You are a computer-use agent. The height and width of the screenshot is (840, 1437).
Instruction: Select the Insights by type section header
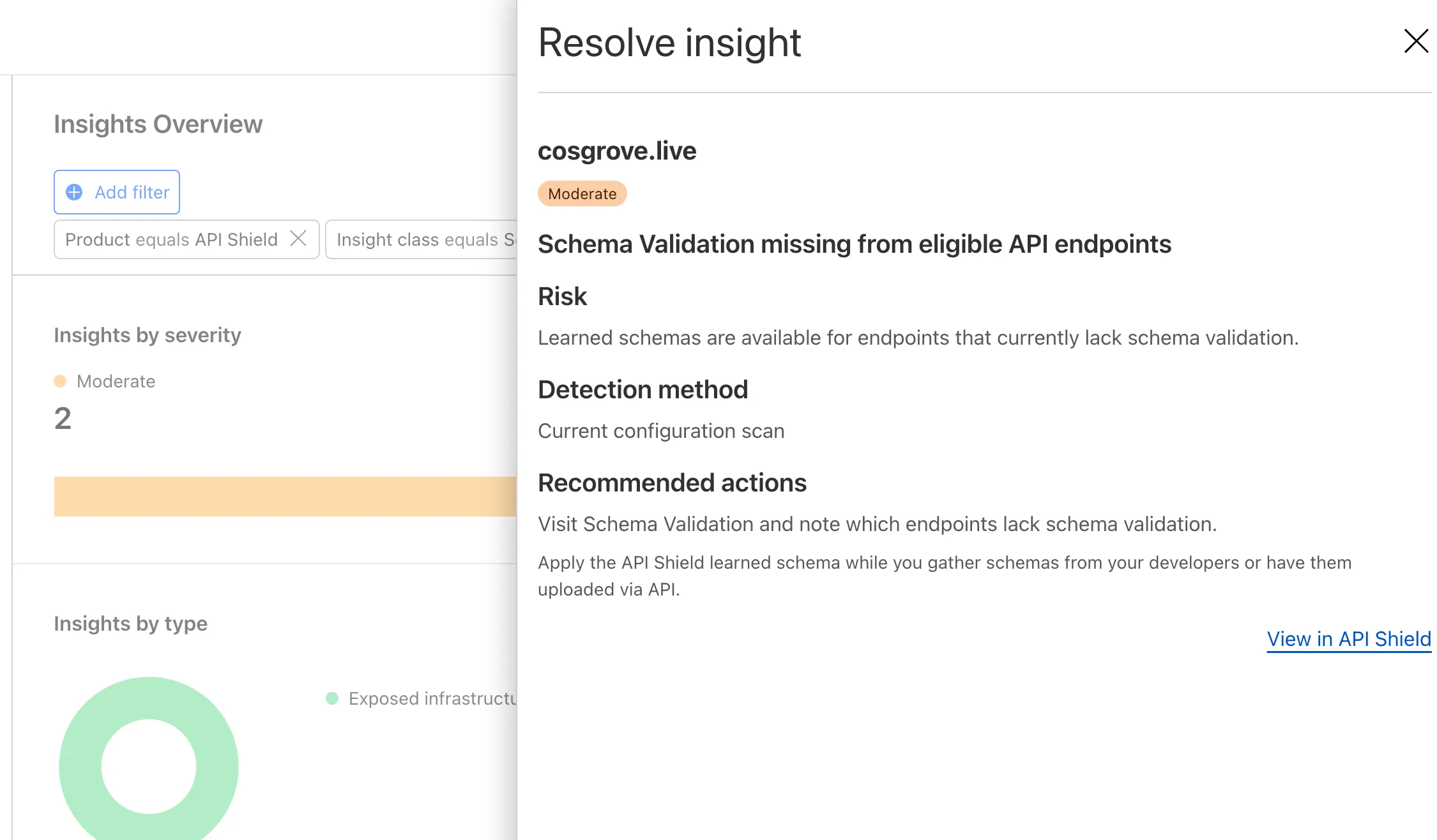pyautogui.click(x=130, y=624)
